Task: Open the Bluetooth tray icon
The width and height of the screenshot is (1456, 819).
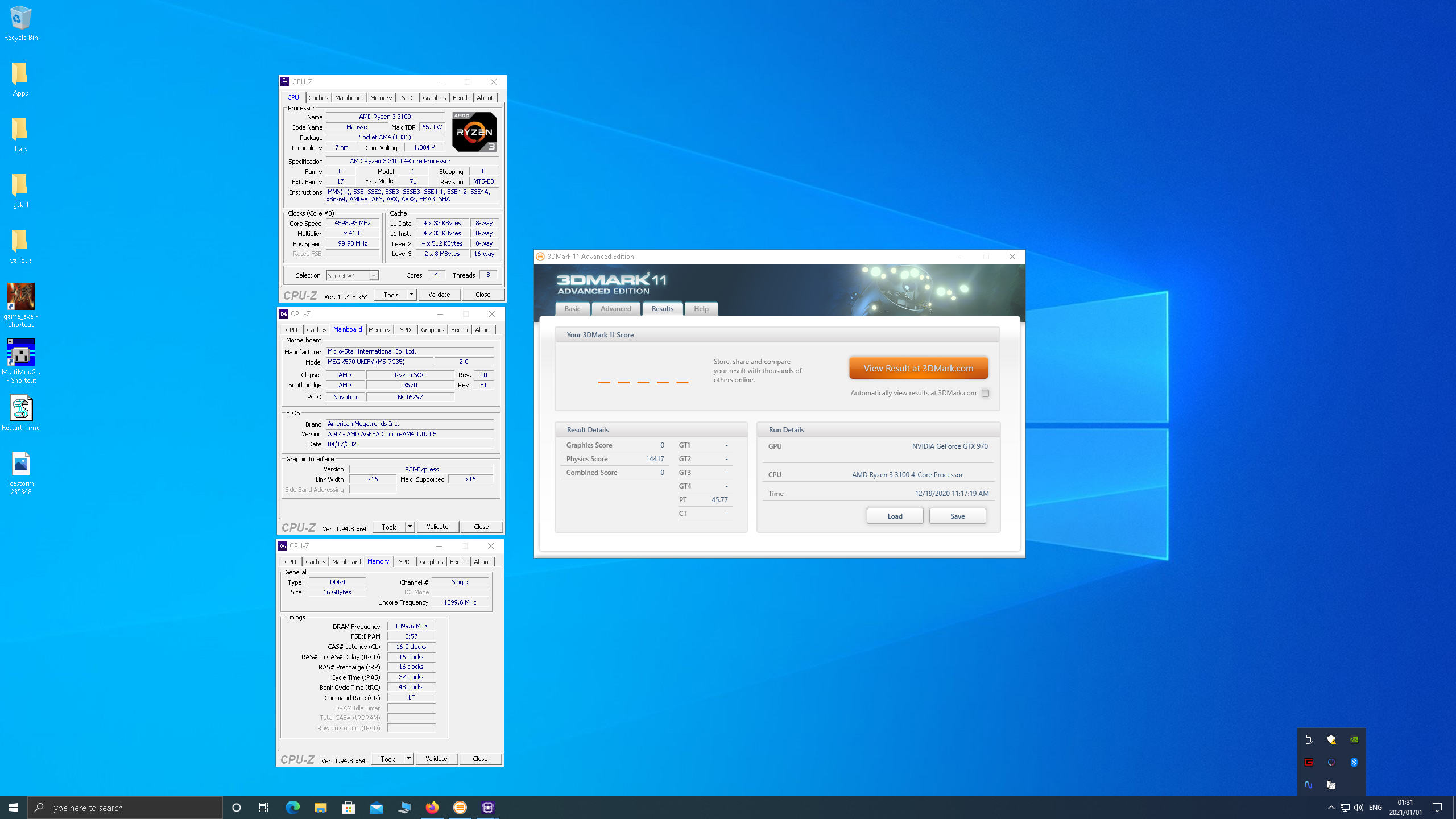Action: coord(1354,762)
